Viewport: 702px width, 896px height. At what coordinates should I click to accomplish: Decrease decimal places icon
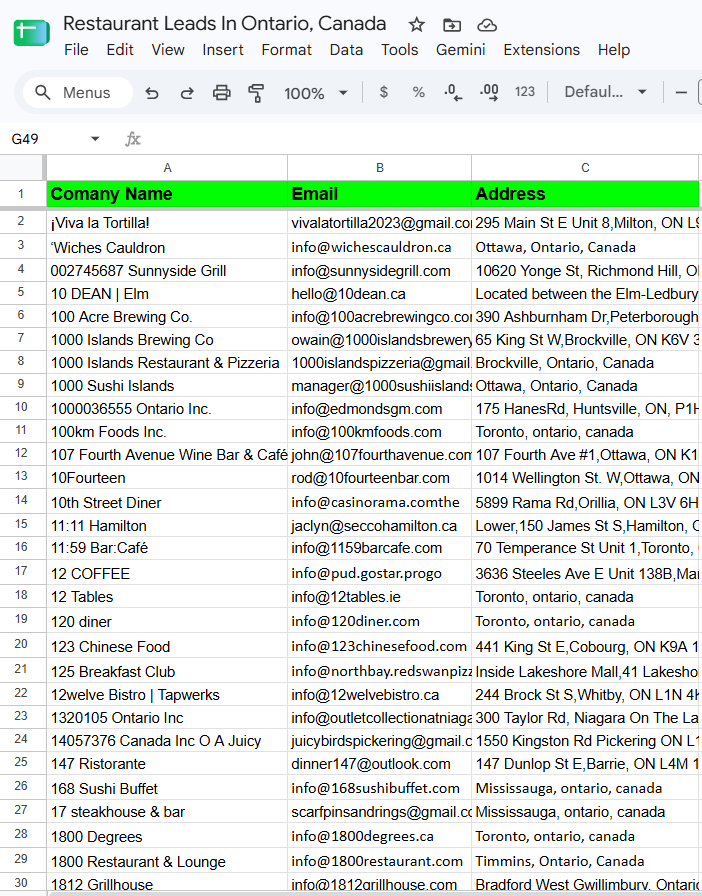(x=453, y=92)
